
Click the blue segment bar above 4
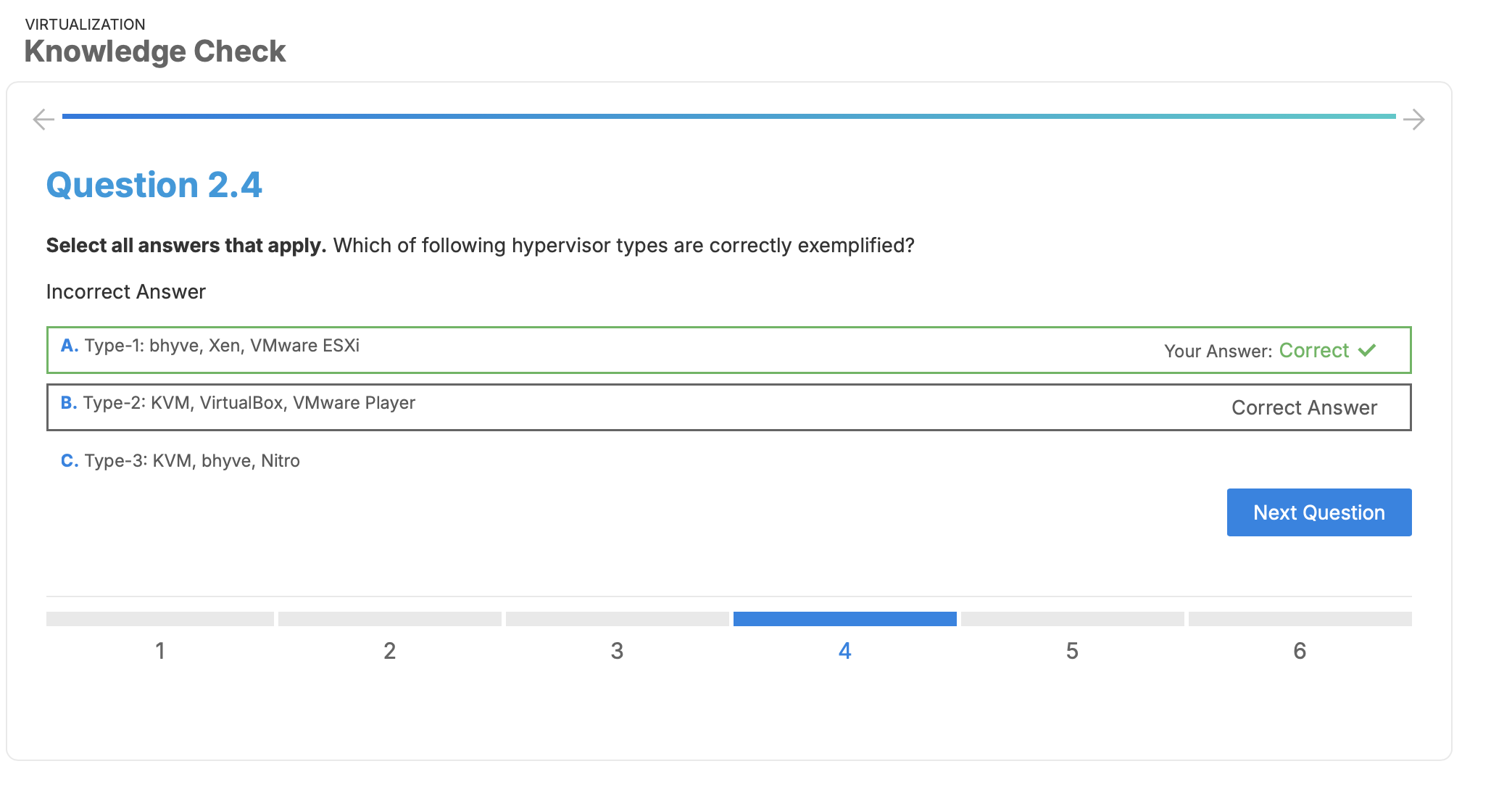(844, 619)
